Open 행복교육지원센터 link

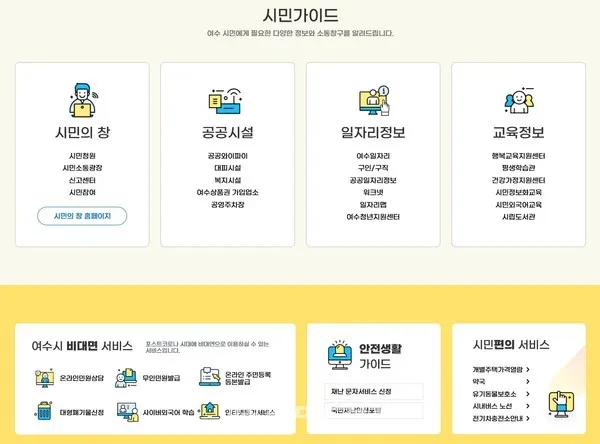click(518, 156)
